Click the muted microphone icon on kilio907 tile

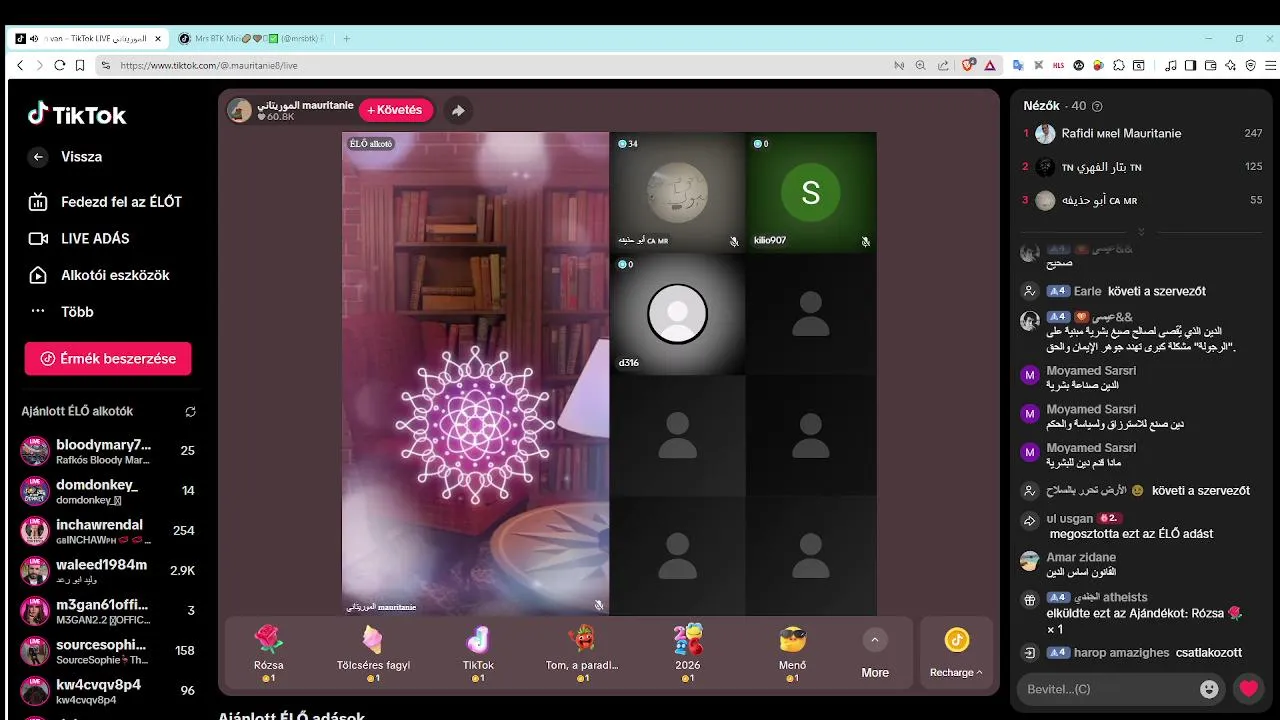click(x=866, y=241)
